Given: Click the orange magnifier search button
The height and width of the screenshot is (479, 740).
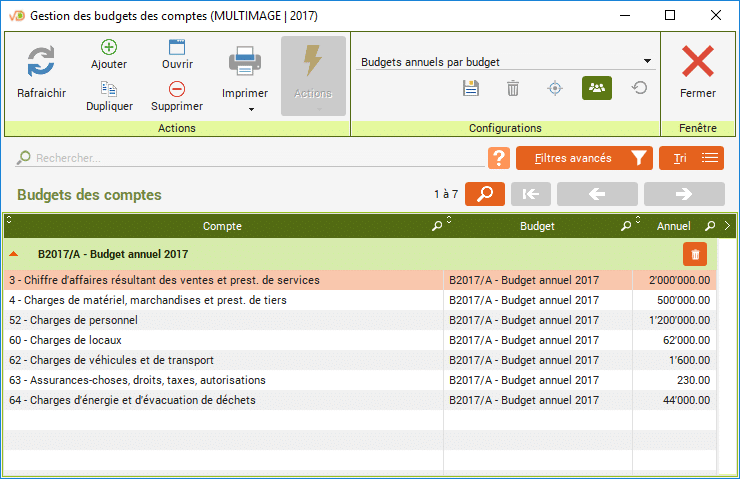Looking at the screenshot, I should tap(485, 194).
